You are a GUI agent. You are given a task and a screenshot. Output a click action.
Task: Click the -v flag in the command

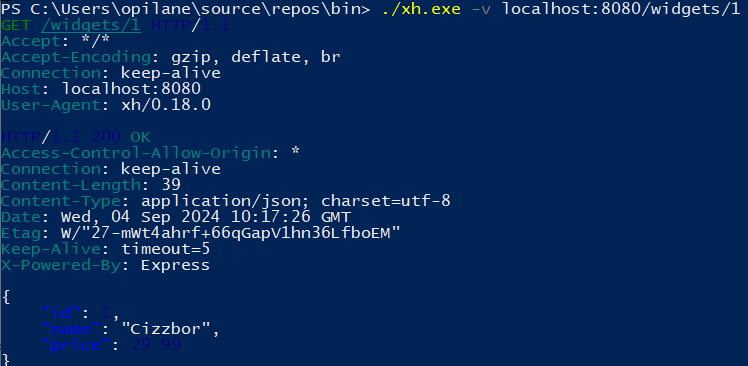click(481, 9)
